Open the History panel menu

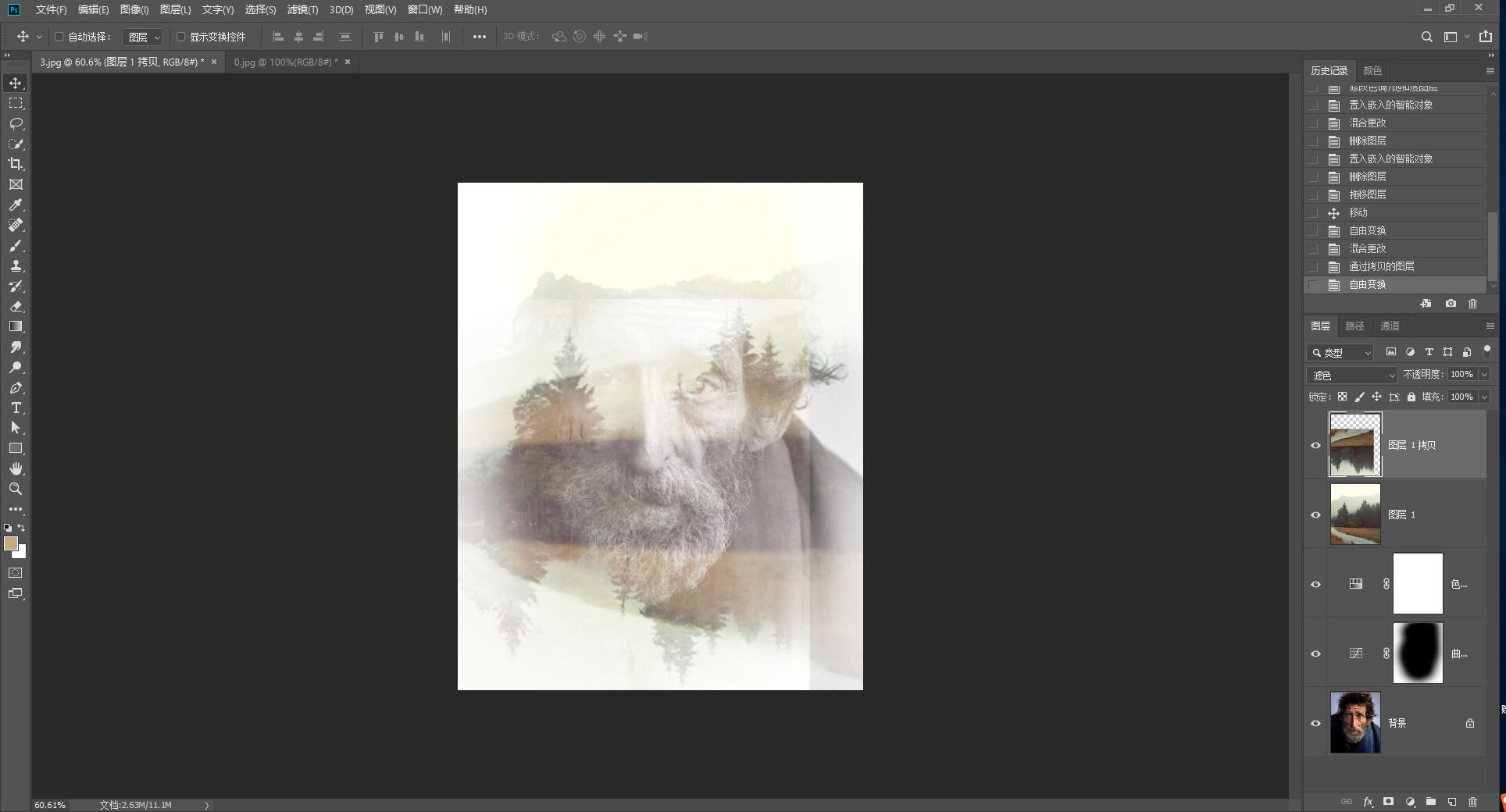tap(1490, 70)
